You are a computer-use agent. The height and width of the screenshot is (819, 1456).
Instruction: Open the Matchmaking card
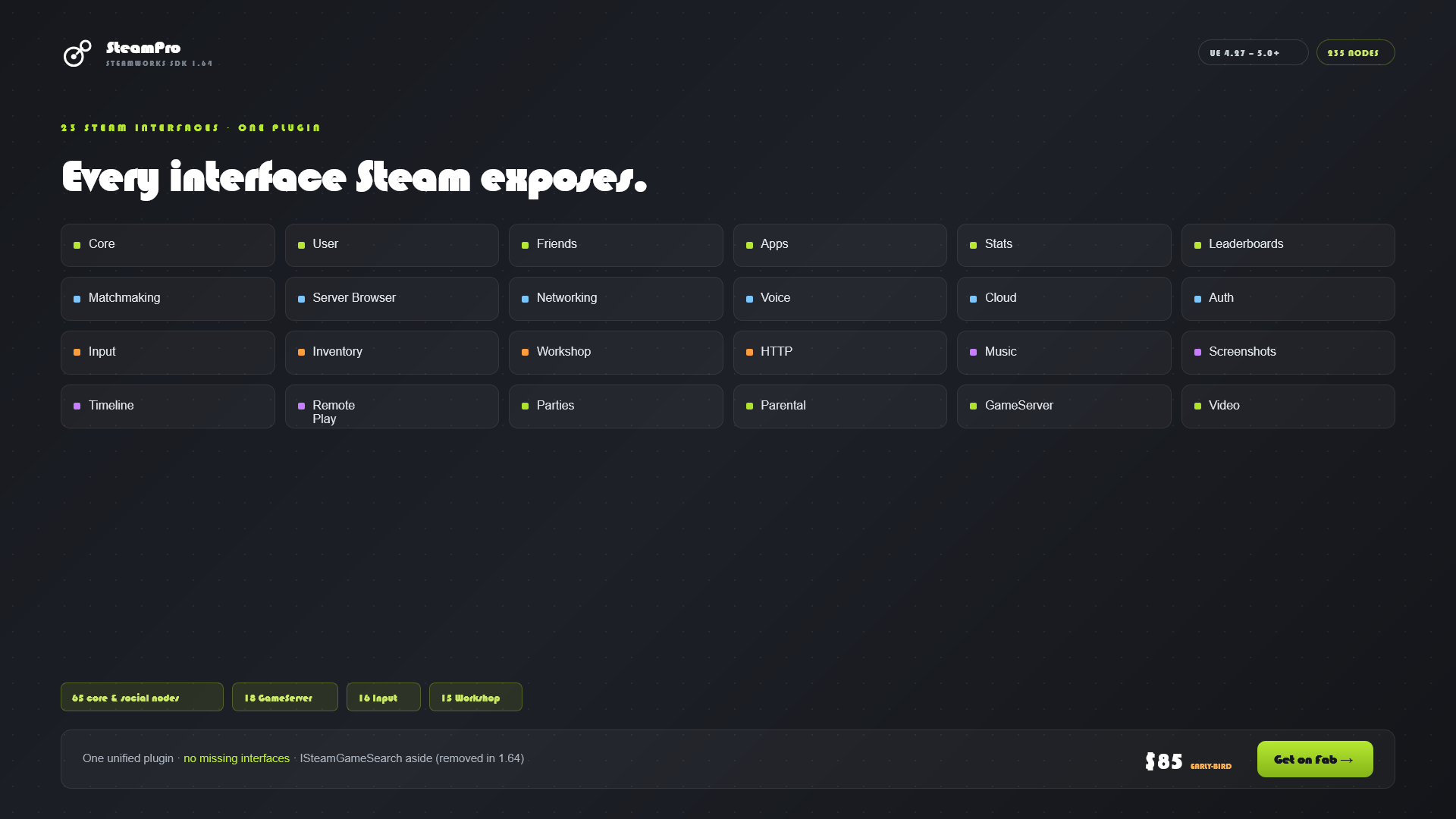(x=168, y=299)
